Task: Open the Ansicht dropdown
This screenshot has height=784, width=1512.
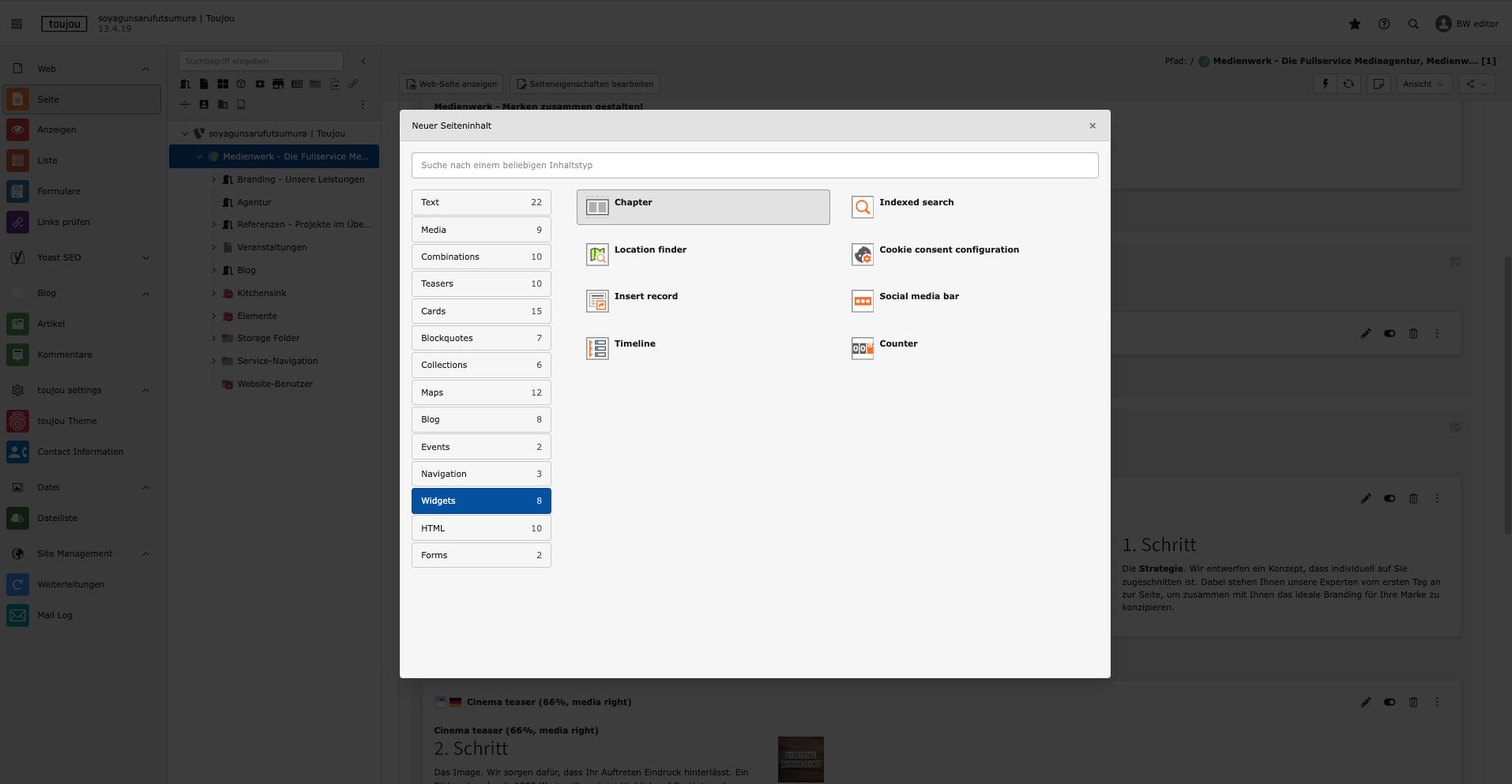Action: [x=1424, y=84]
